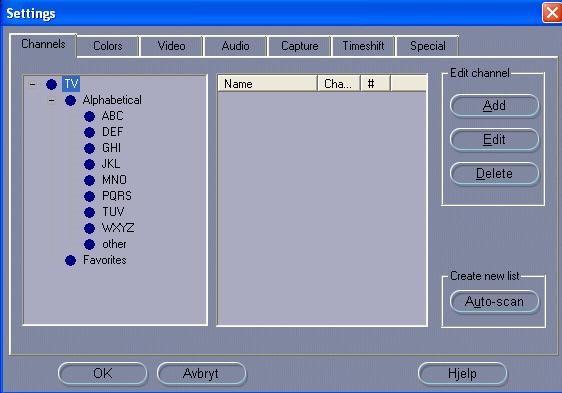Screen dimensions: 562x393
Task: Select the ABC channel group
Action: tap(113, 116)
